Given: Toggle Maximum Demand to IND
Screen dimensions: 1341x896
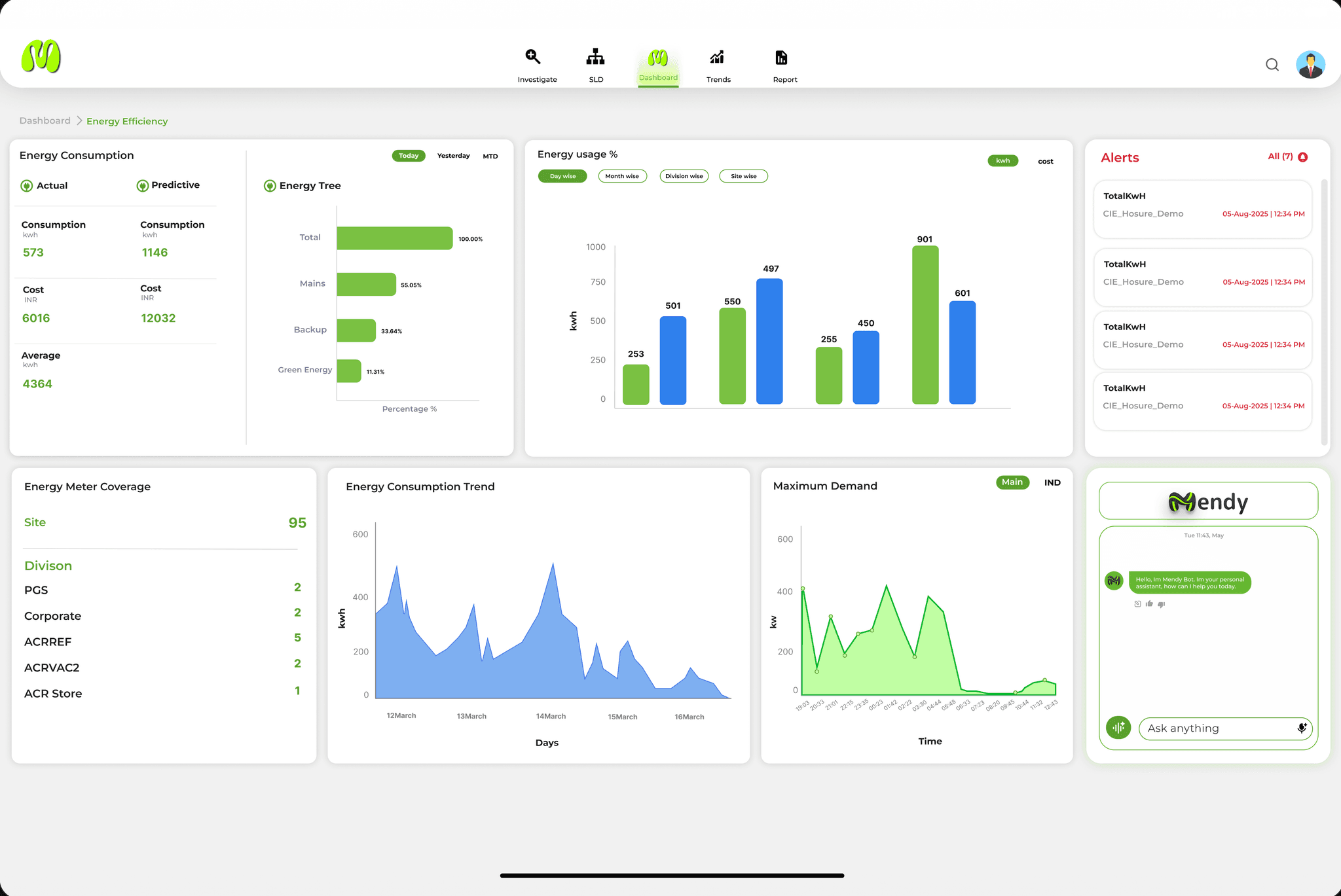Looking at the screenshot, I should pyautogui.click(x=1052, y=482).
